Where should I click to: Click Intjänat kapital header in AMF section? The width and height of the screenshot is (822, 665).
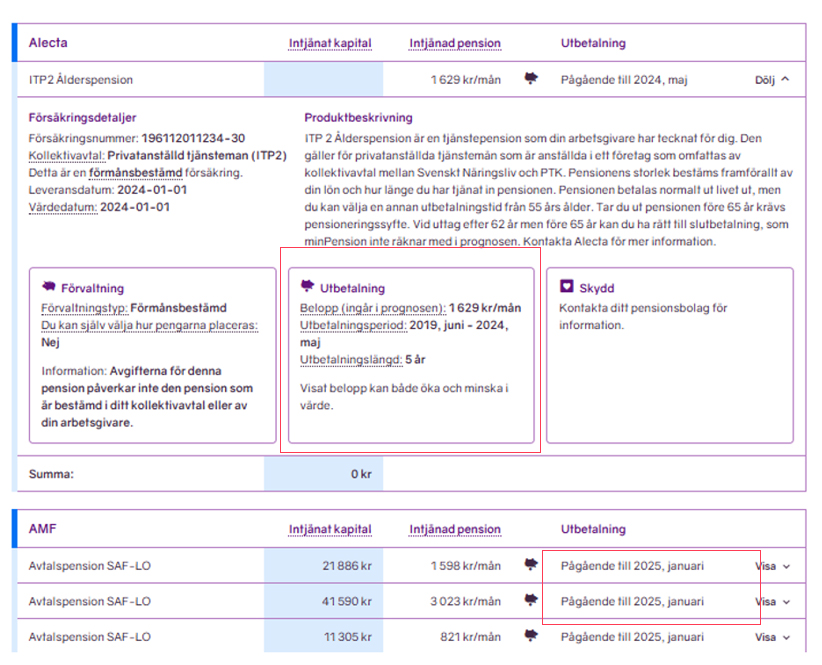coord(330,529)
